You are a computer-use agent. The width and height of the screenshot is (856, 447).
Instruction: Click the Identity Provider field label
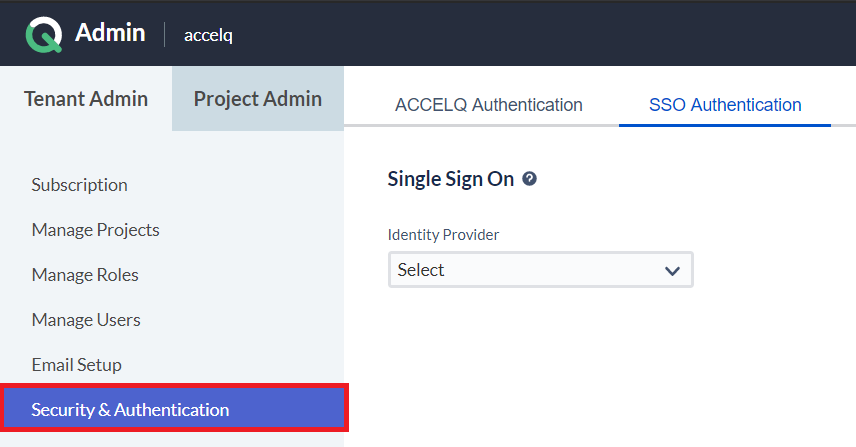point(443,235)
